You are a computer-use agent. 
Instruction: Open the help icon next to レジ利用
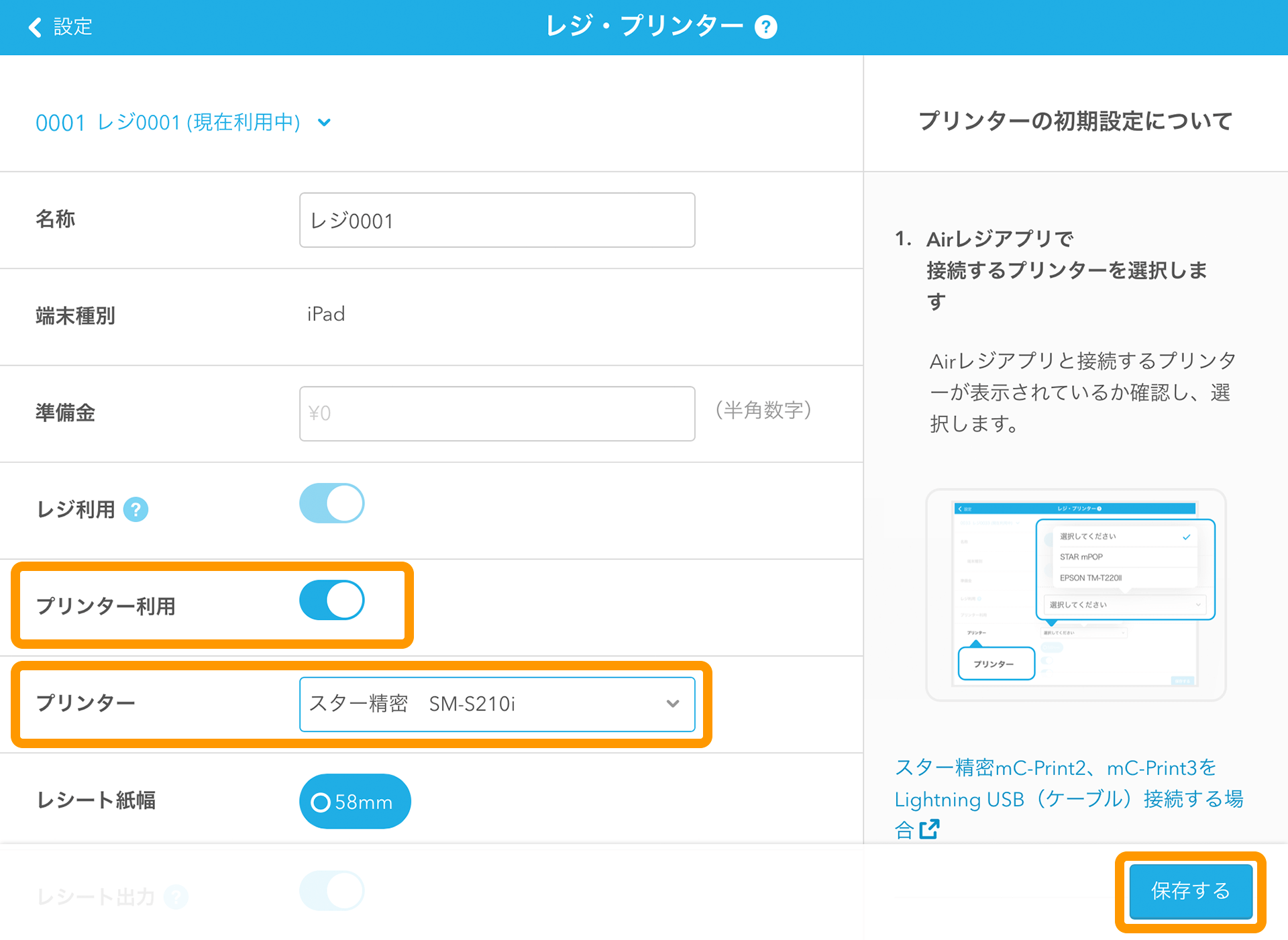click(x=136, y=509)
